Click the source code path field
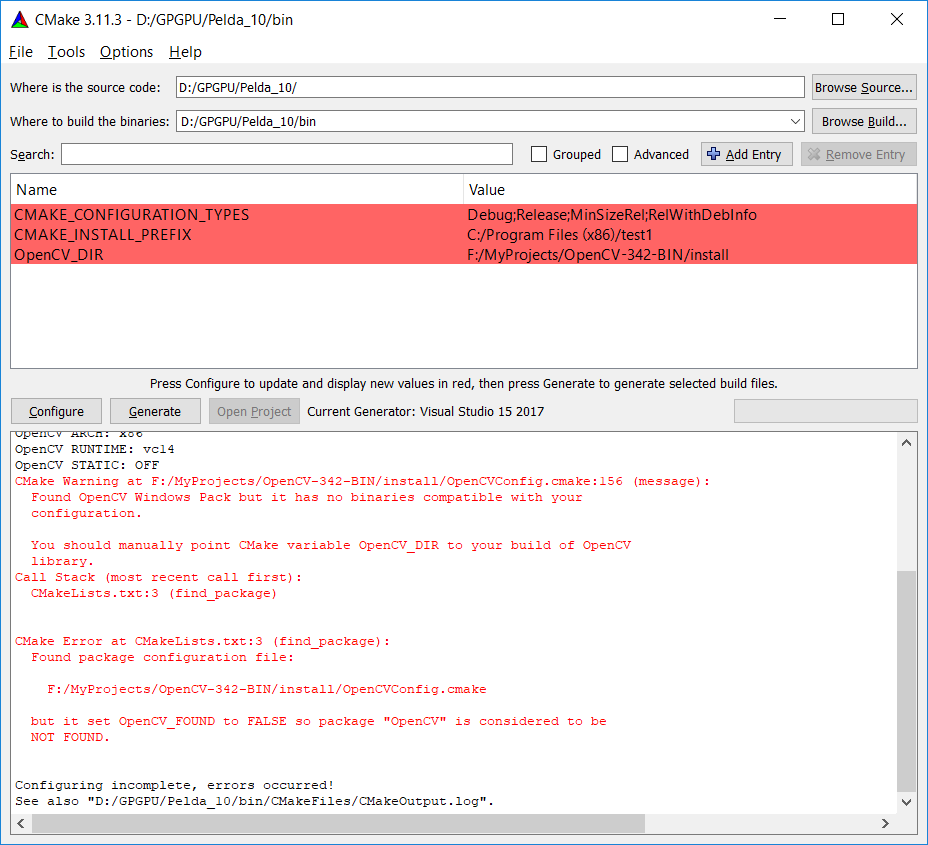Image resolution: width=928 pixels, height=845 pixels. pos(489,88)
